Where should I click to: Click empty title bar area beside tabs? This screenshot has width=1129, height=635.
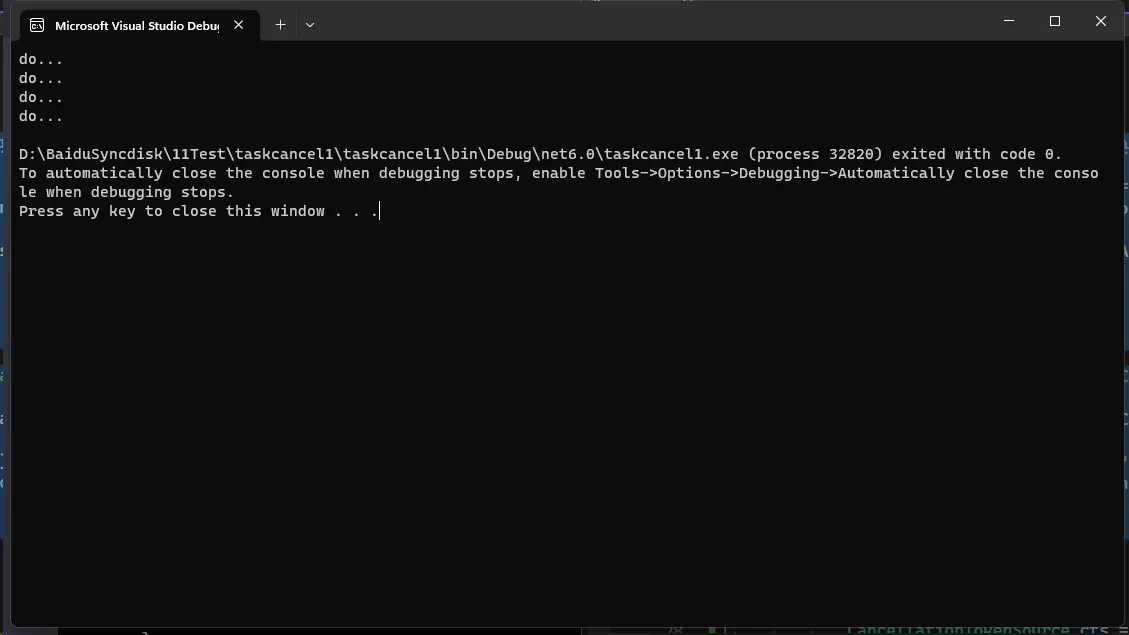(648, 23)
